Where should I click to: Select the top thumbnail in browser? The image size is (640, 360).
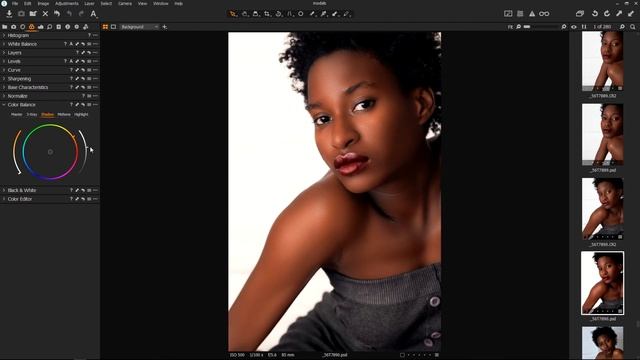[x=602, y=61]
